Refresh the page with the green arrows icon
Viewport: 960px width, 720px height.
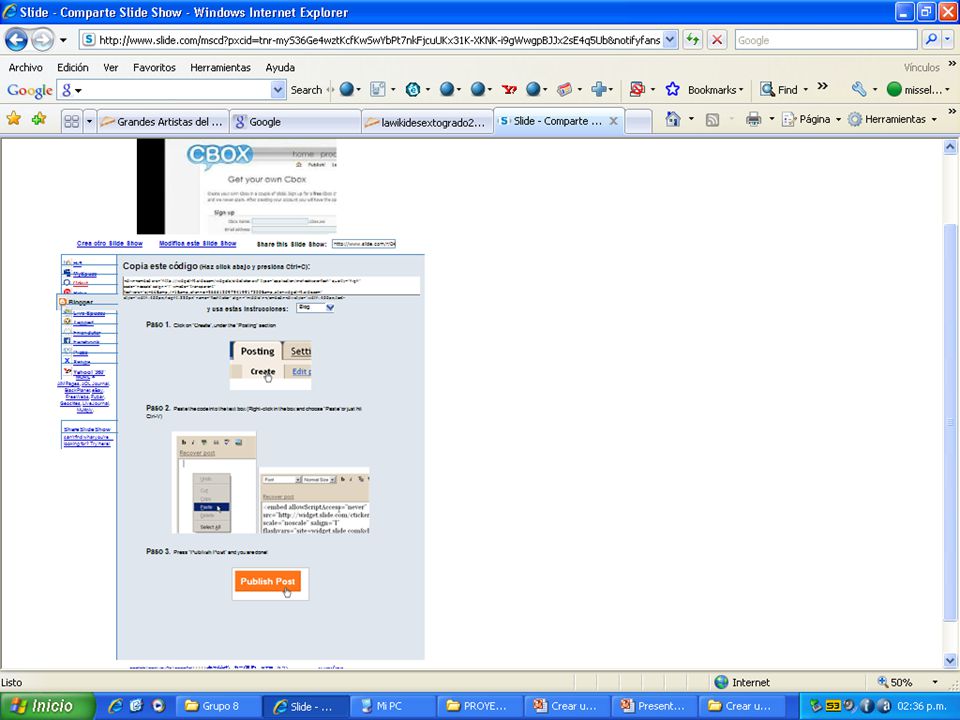pyautogui.click(x=692, y=40)
